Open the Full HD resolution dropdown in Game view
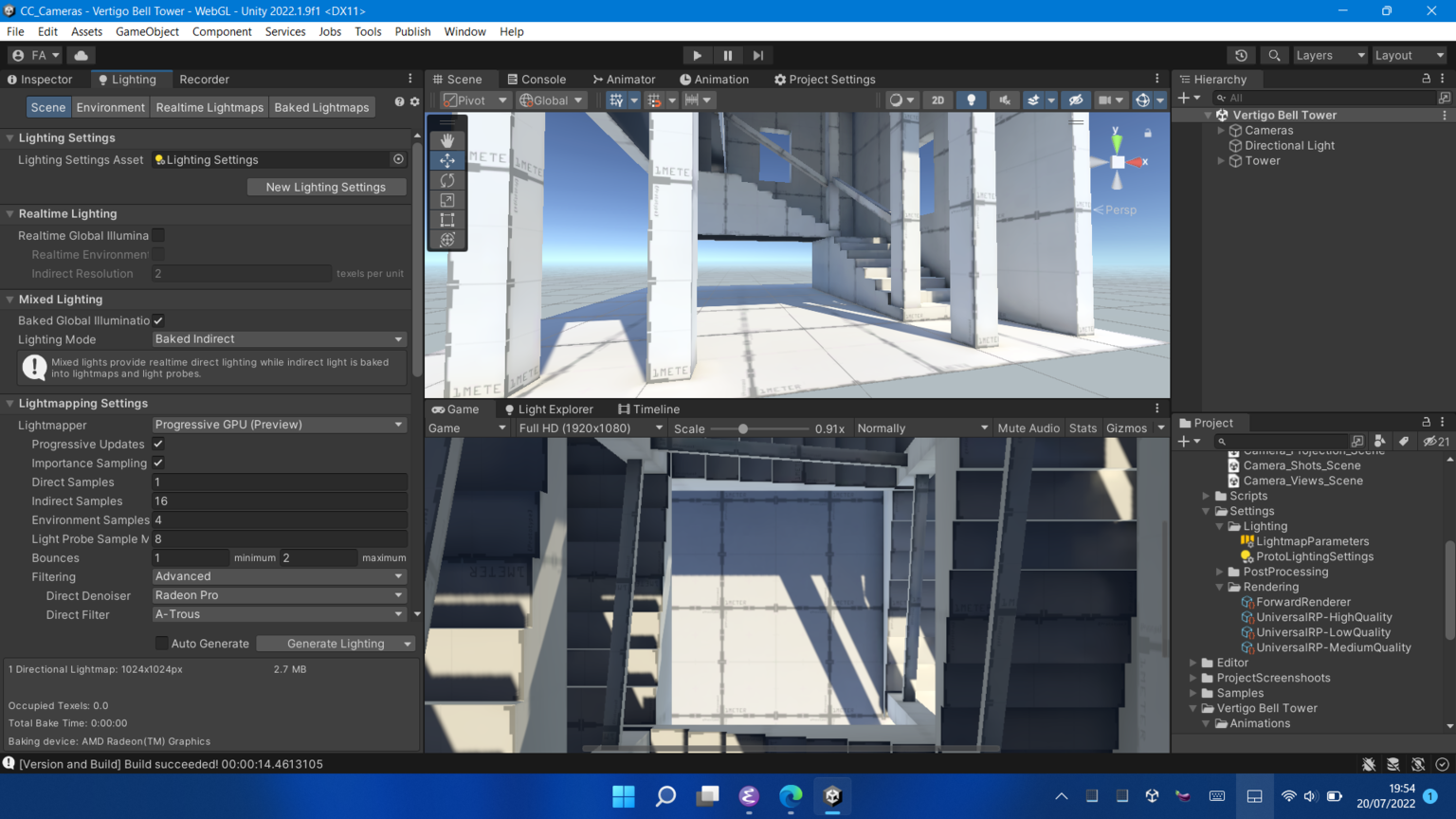This screenshot has height=819, width=1456. click(x=588, y=428)
